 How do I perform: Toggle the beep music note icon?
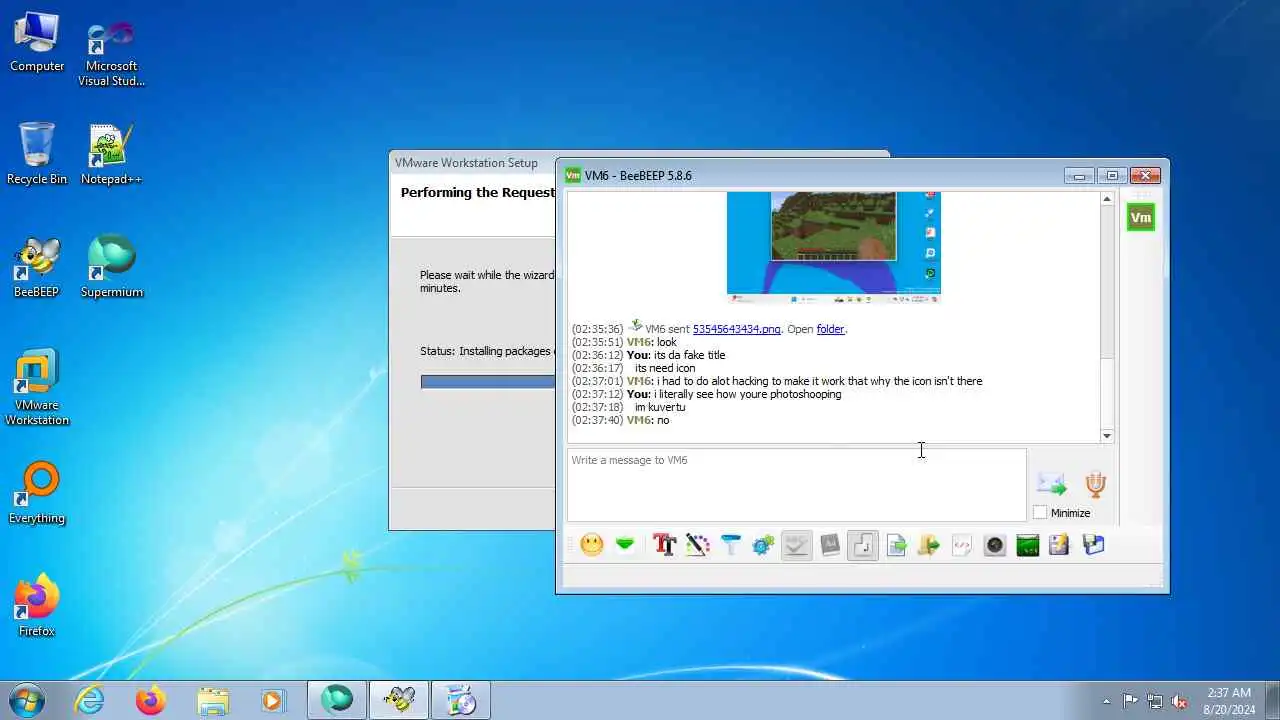[x=863, y=545]
